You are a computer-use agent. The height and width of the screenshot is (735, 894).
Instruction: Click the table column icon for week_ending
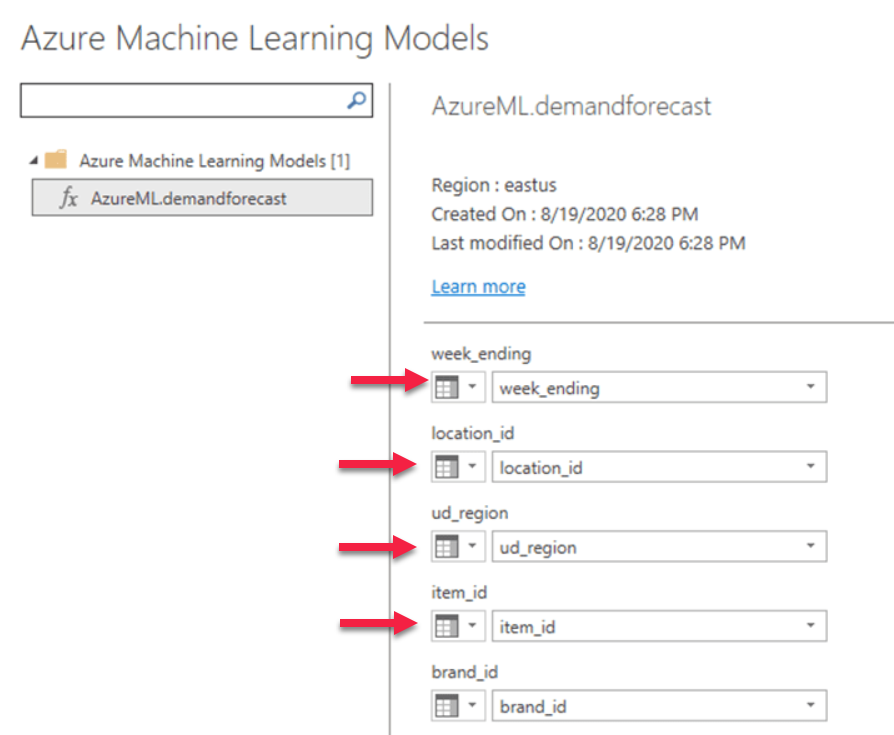click(x=446, y=387)
